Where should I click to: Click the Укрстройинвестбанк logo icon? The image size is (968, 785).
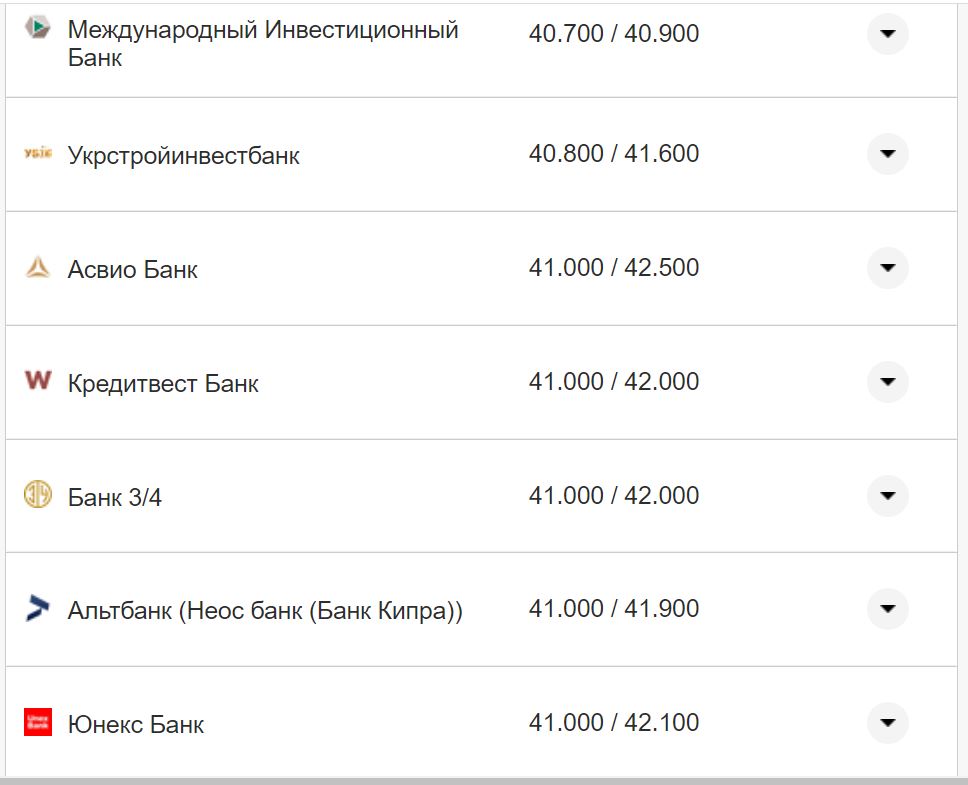tap(36, 154)
